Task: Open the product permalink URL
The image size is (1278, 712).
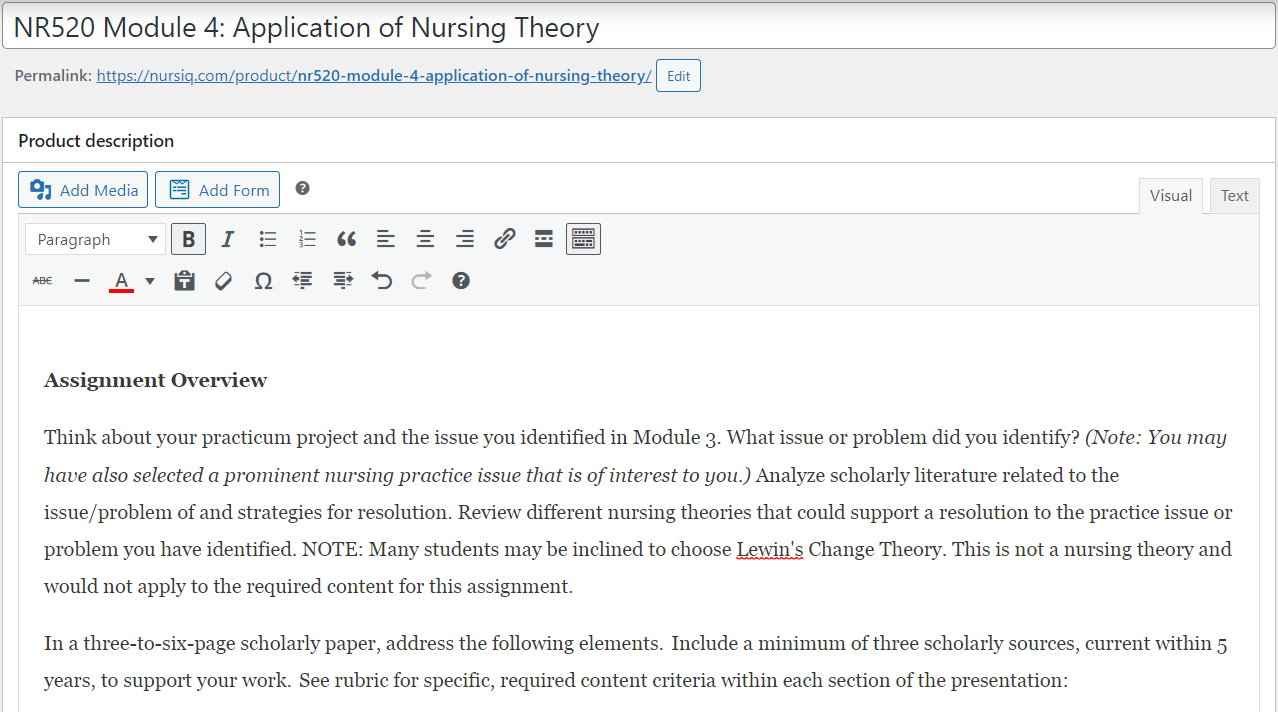Action: 374,76
